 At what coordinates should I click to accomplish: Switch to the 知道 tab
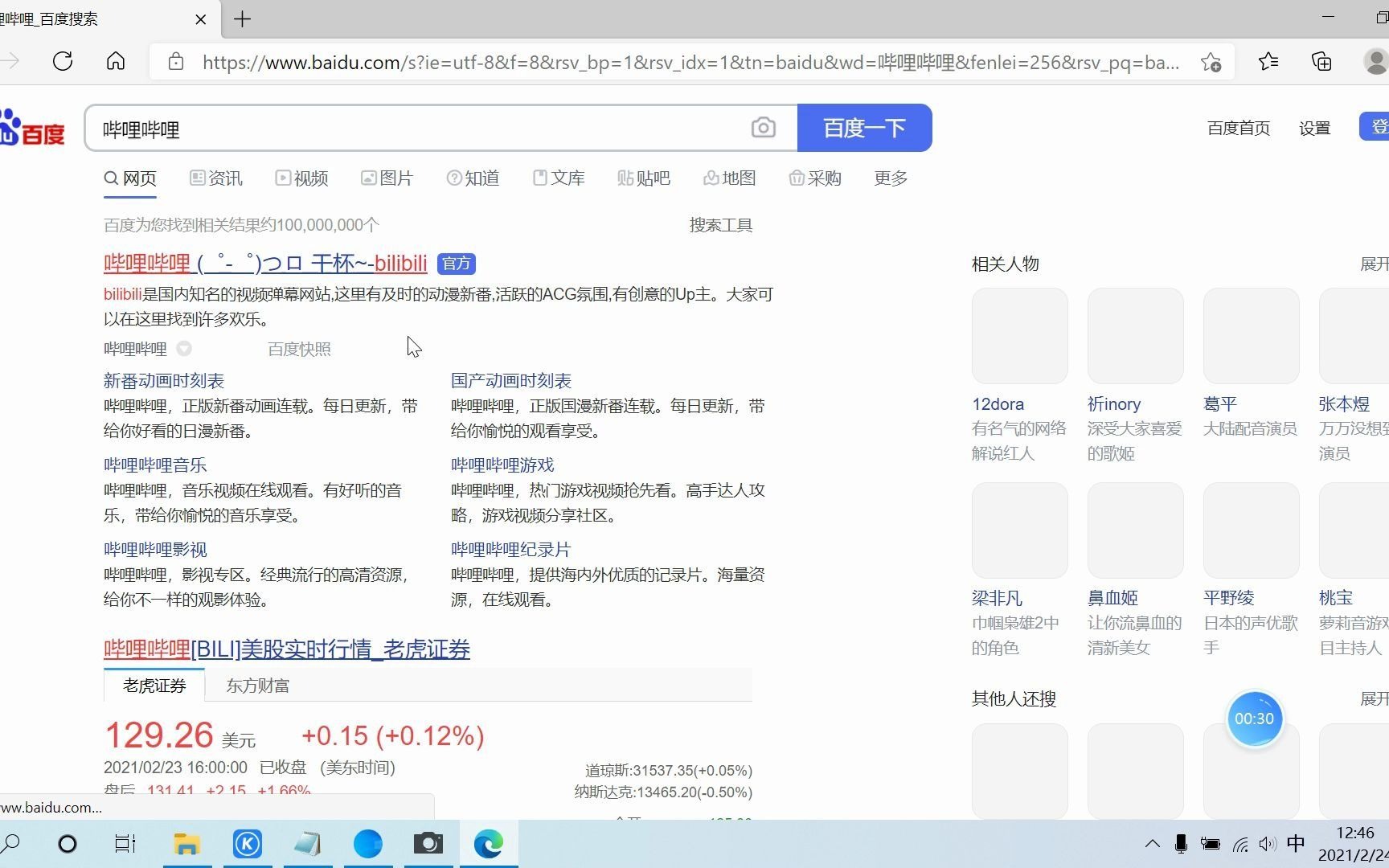[473, 178]
